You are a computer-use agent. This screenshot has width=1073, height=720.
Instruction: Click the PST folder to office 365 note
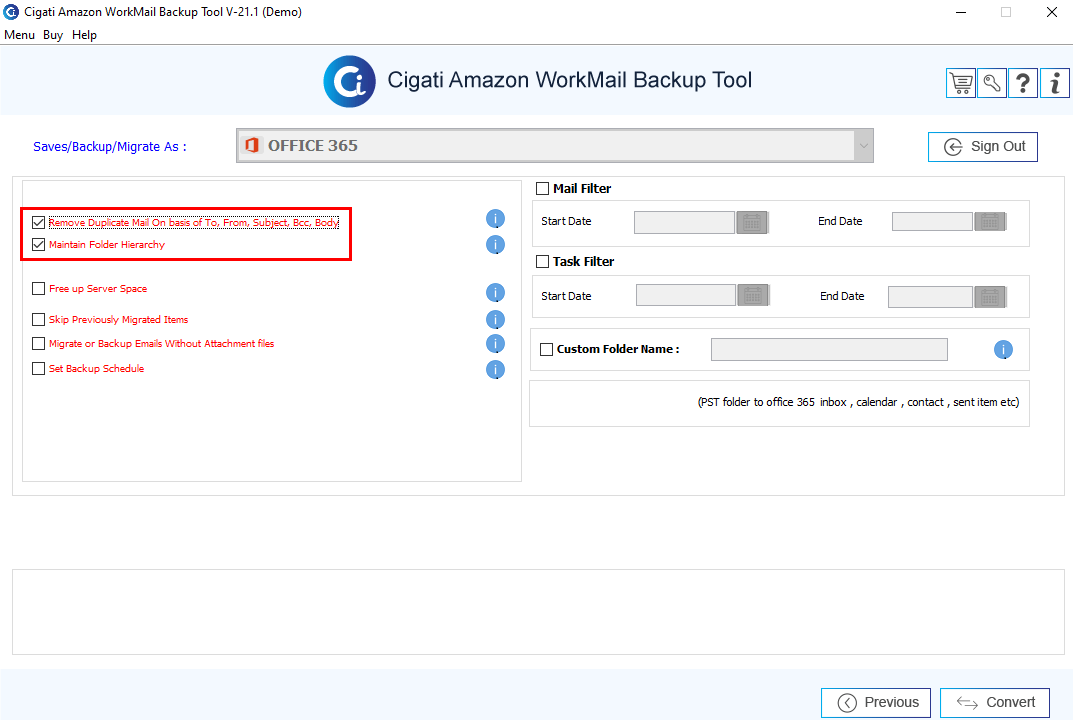click(858, 402)
